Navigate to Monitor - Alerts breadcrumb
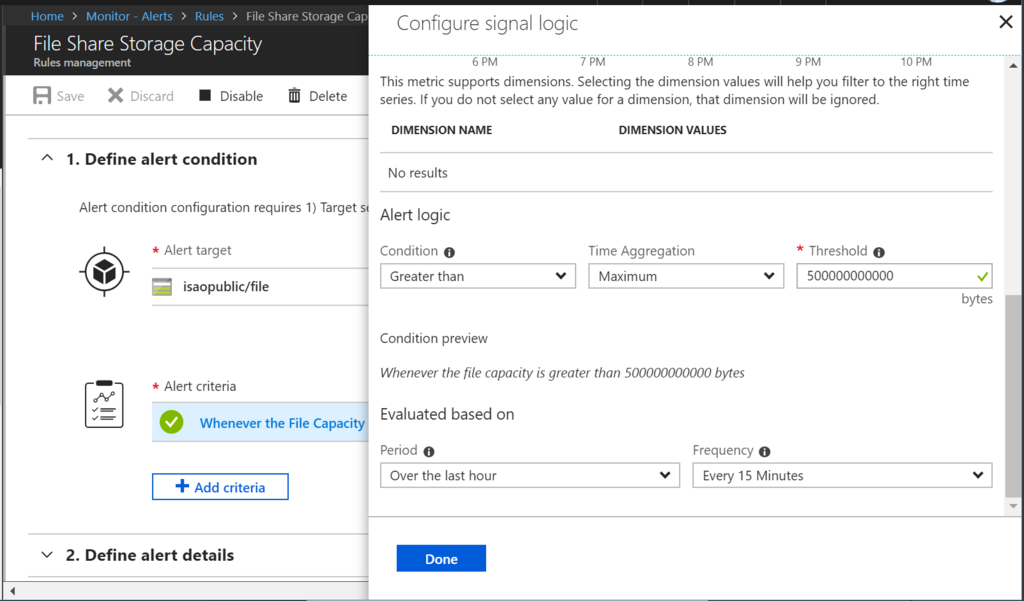The height and width of the screenshot is (601, 1024). pyautogui.click(x=129, y=16)
